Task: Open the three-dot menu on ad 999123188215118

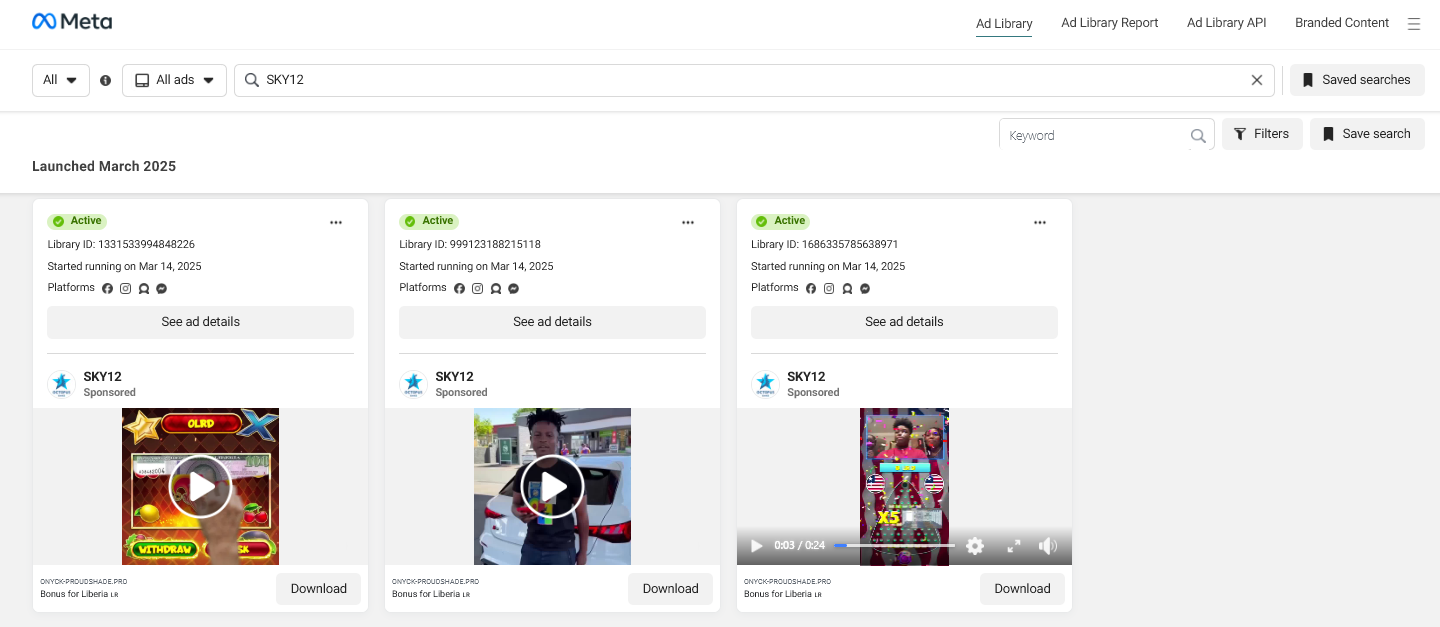Action: click(688, 222)
